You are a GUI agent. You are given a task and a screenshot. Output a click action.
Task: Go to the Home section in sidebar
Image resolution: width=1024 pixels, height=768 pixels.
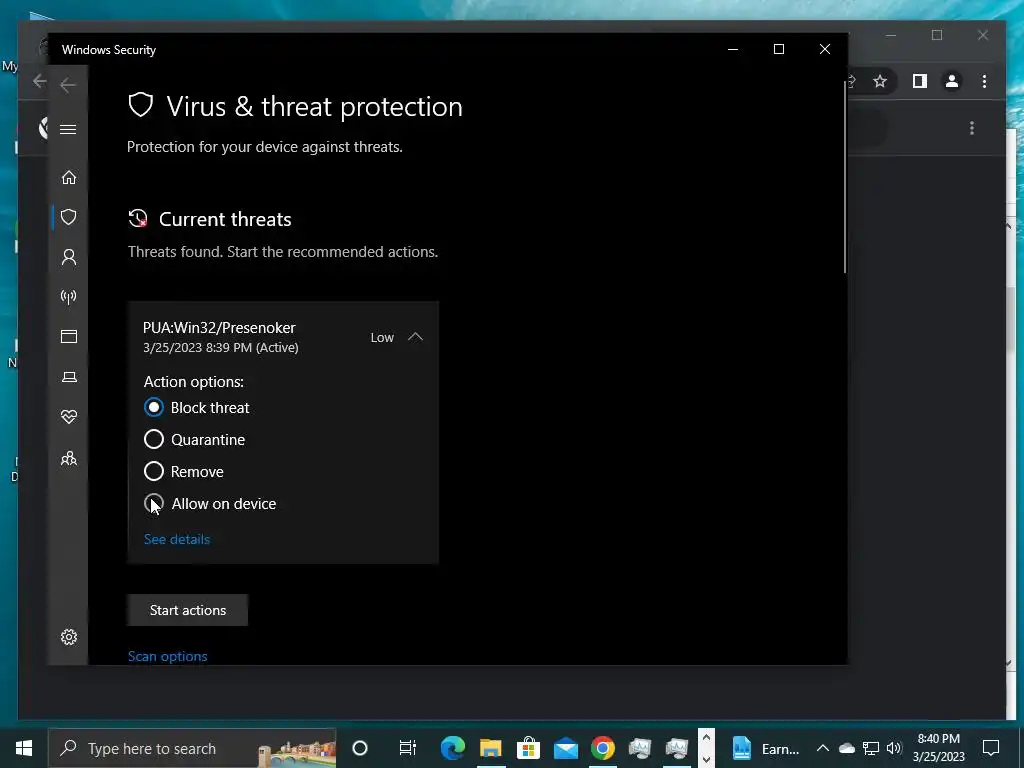tap(69, 178)
